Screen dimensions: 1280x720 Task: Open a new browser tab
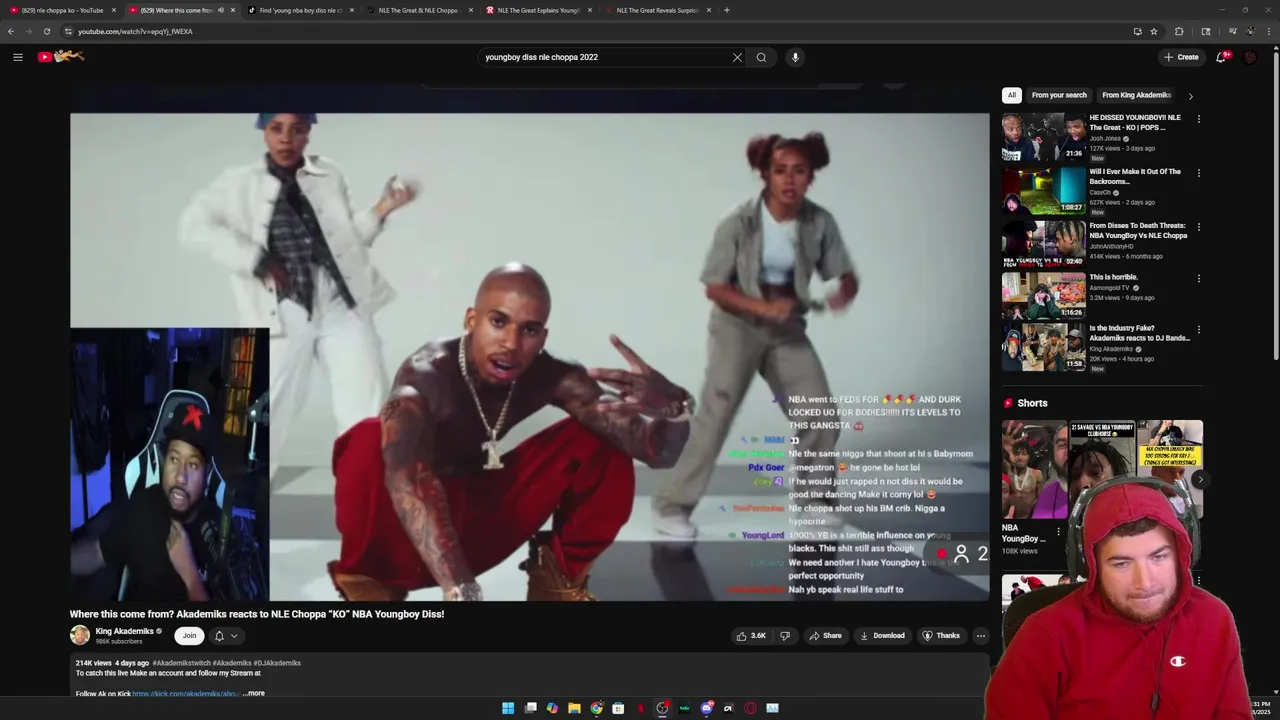click(x=727, y=10)
